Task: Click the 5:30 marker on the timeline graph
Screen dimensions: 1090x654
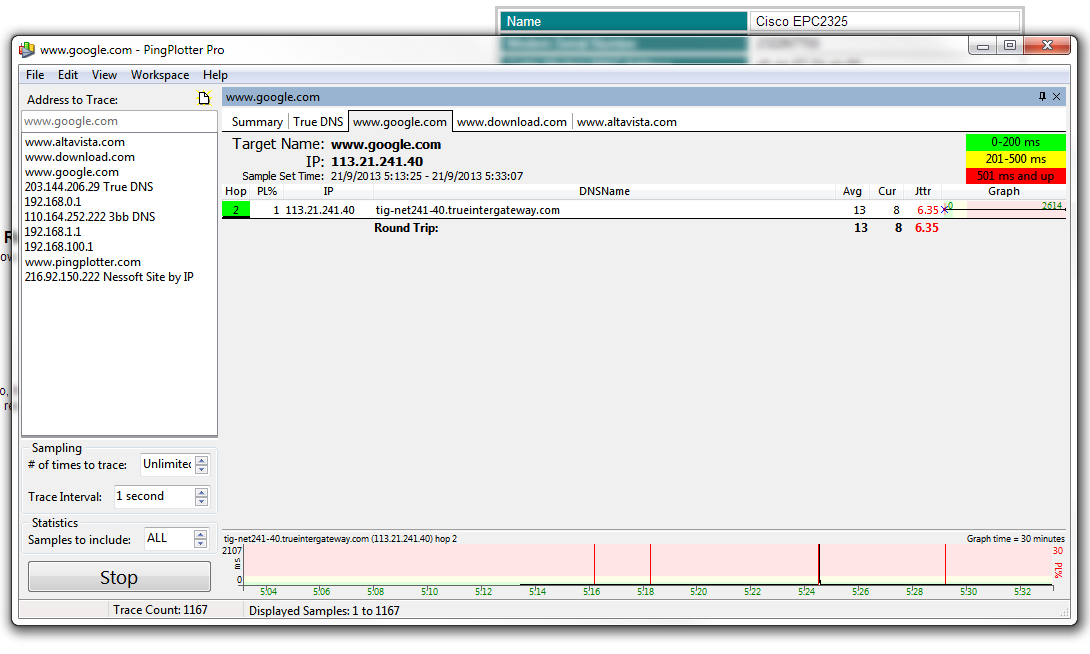Action: pos(968,591)
